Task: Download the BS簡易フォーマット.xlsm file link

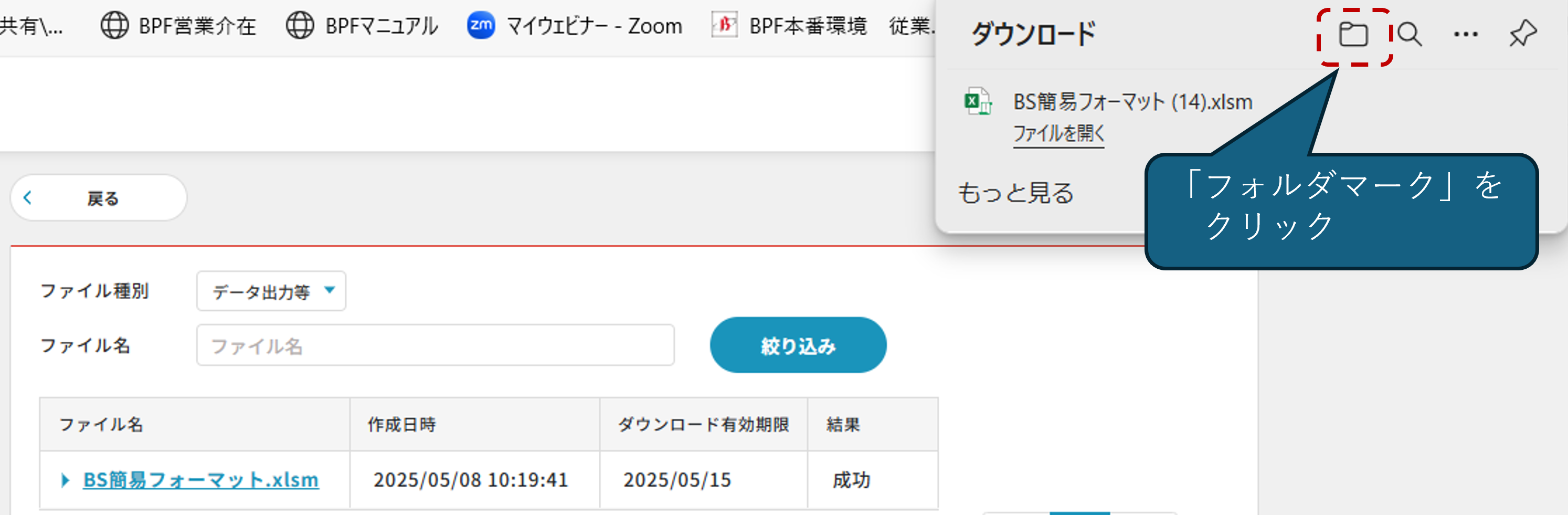Action: point(200,480)
